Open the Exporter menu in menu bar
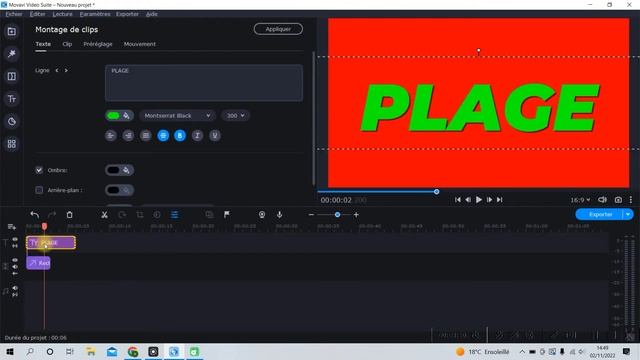Image resolution: width=640 pixels, height=360 pixels. tap(127, 14)
